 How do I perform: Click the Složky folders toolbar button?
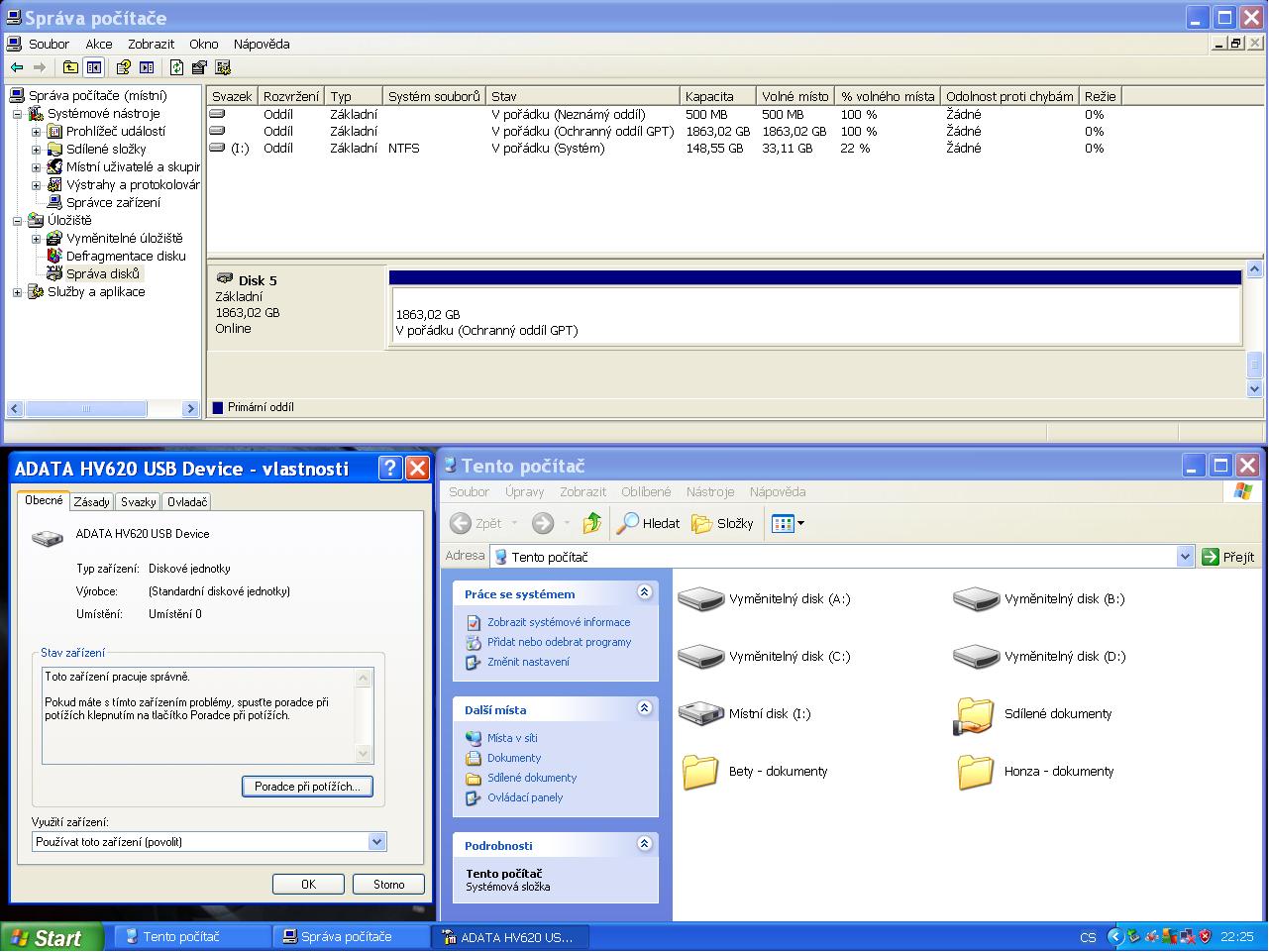point(723,523)
